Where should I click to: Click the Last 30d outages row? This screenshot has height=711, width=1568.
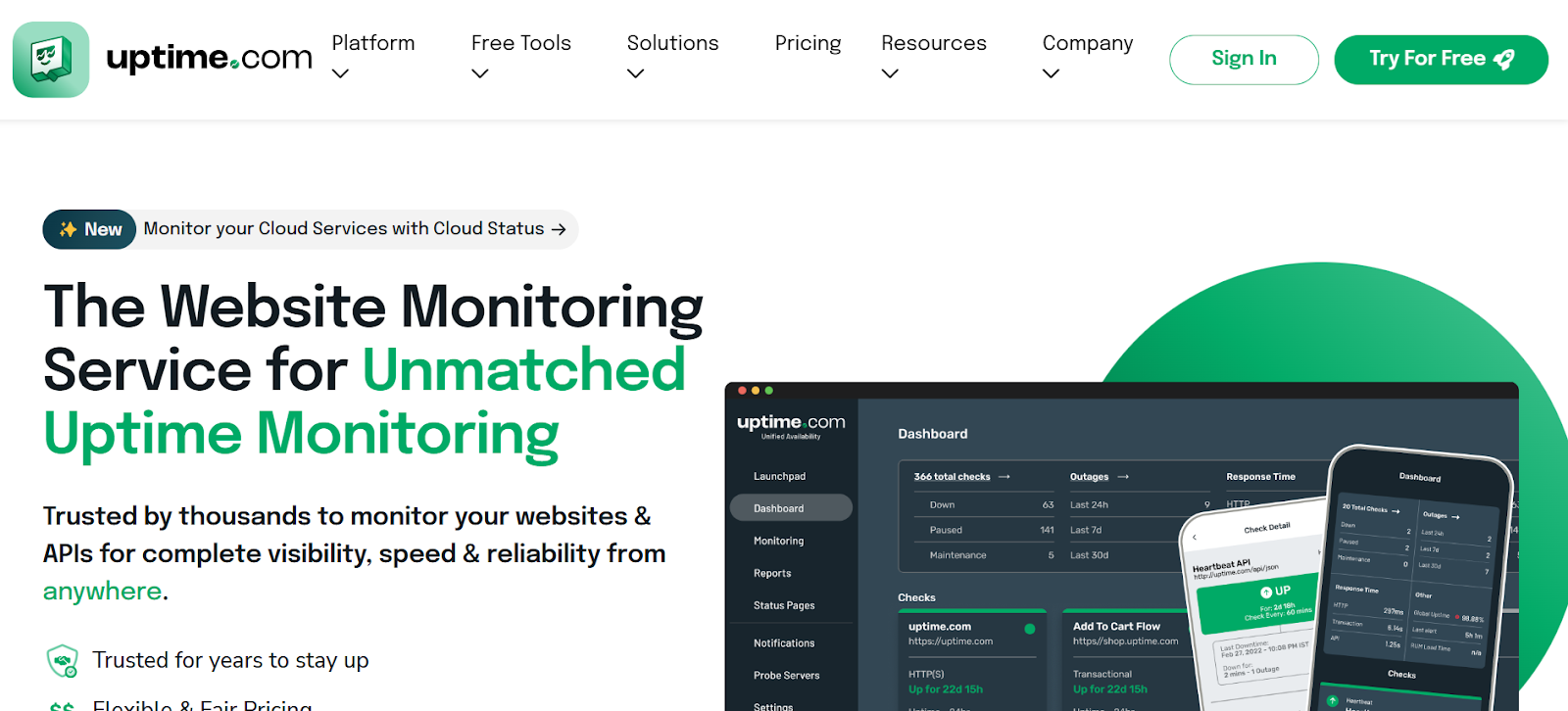pyautogui.click(x=1127, y=555)
